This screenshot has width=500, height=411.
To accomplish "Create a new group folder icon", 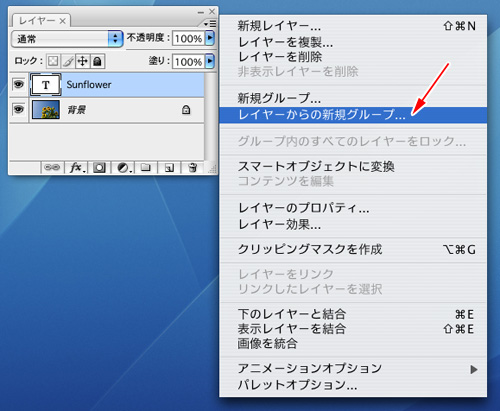I will pyautogui.click(x=145, y=167).
